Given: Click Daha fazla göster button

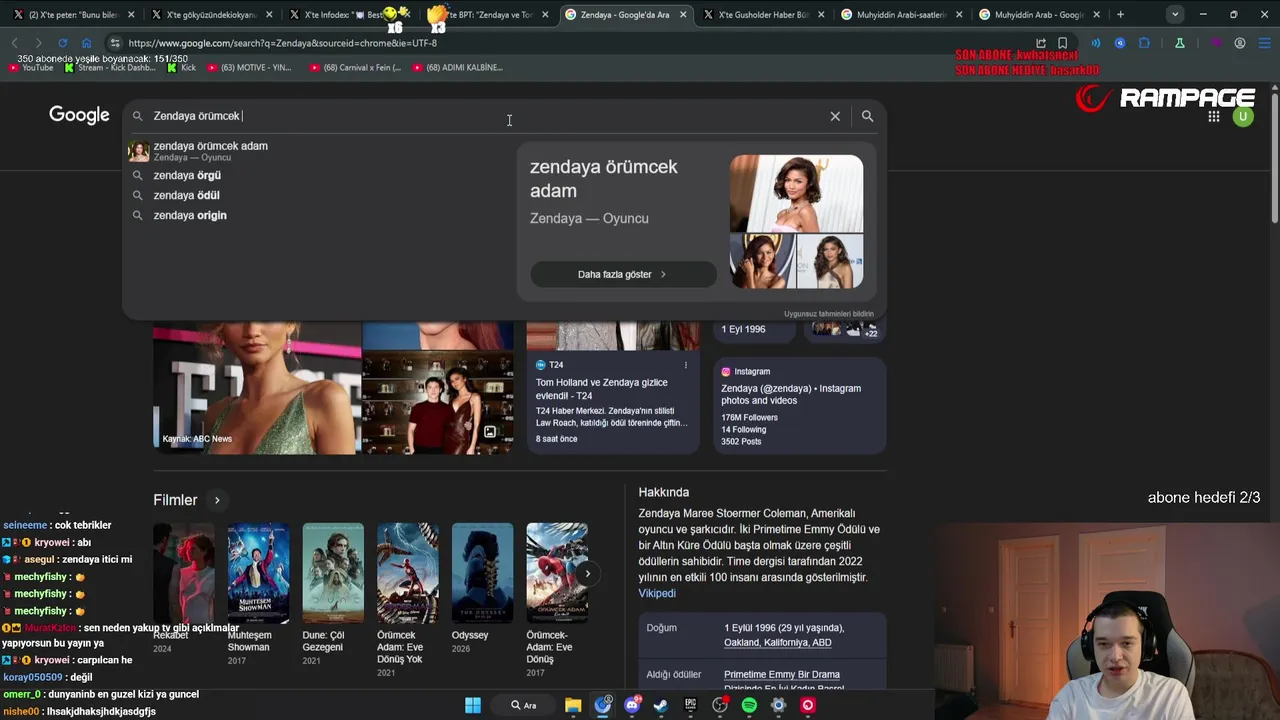Looking at the screenshot, I should pos(623,274).
